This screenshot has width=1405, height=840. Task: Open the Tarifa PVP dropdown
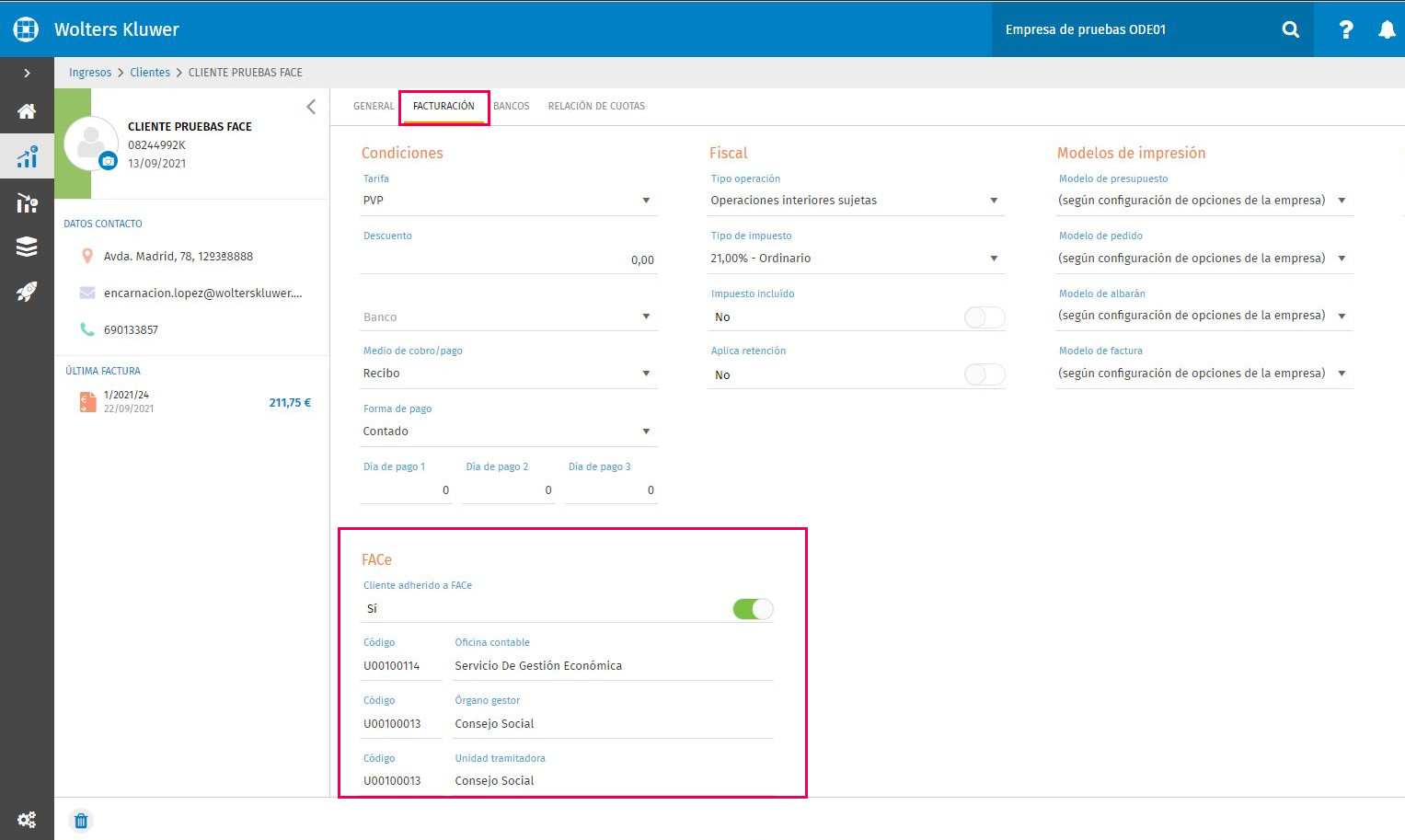[x=508, y=201]
